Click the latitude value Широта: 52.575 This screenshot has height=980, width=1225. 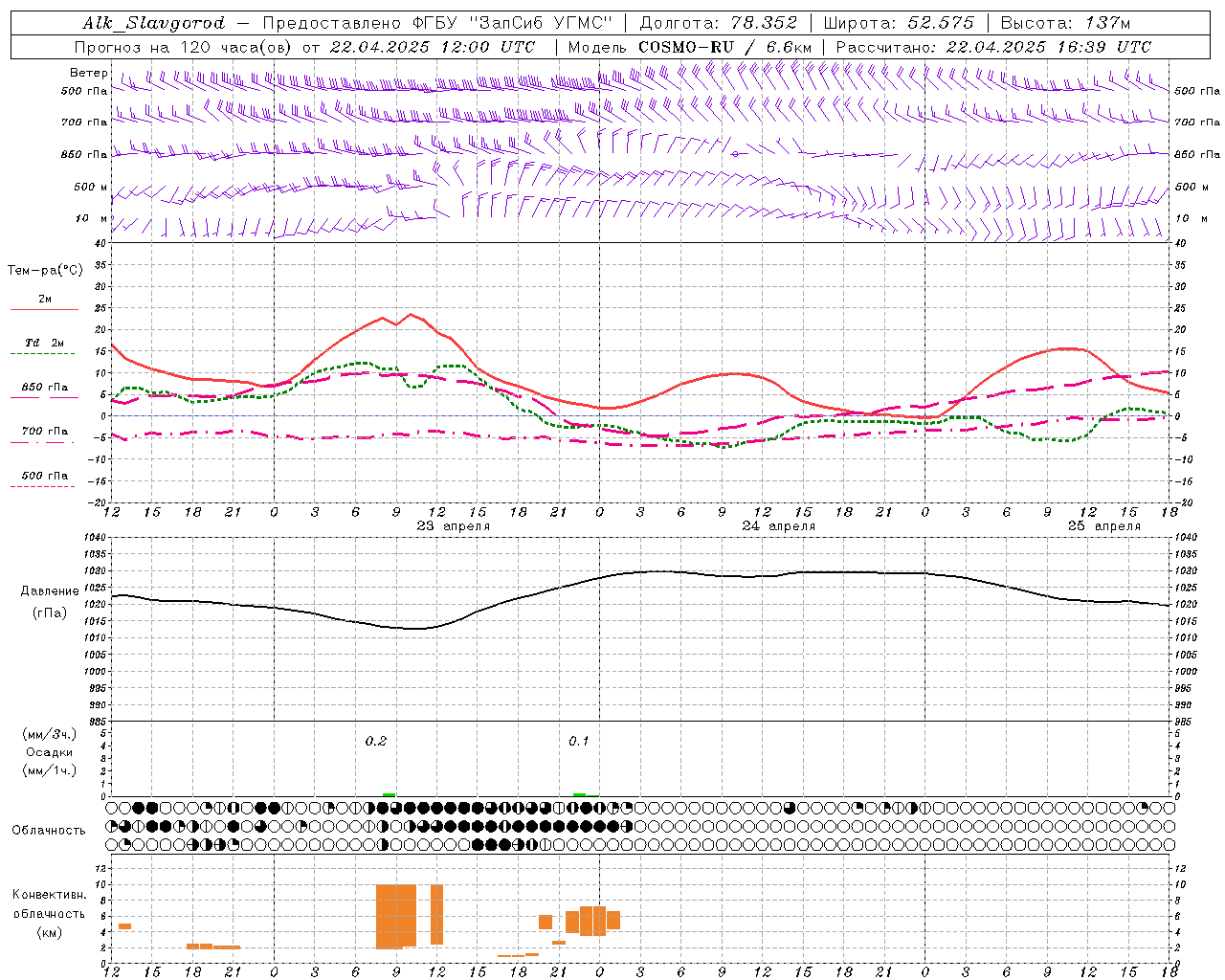[899, 23]
